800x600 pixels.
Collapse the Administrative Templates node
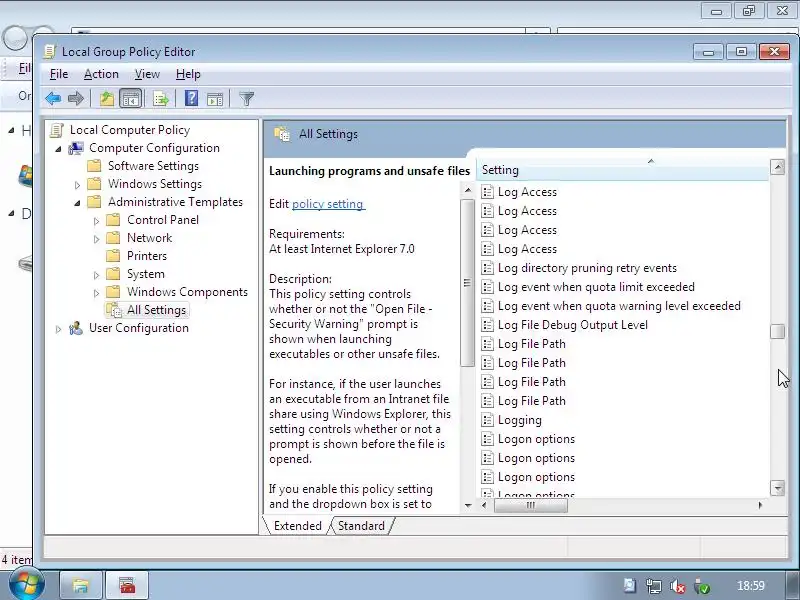78,203
